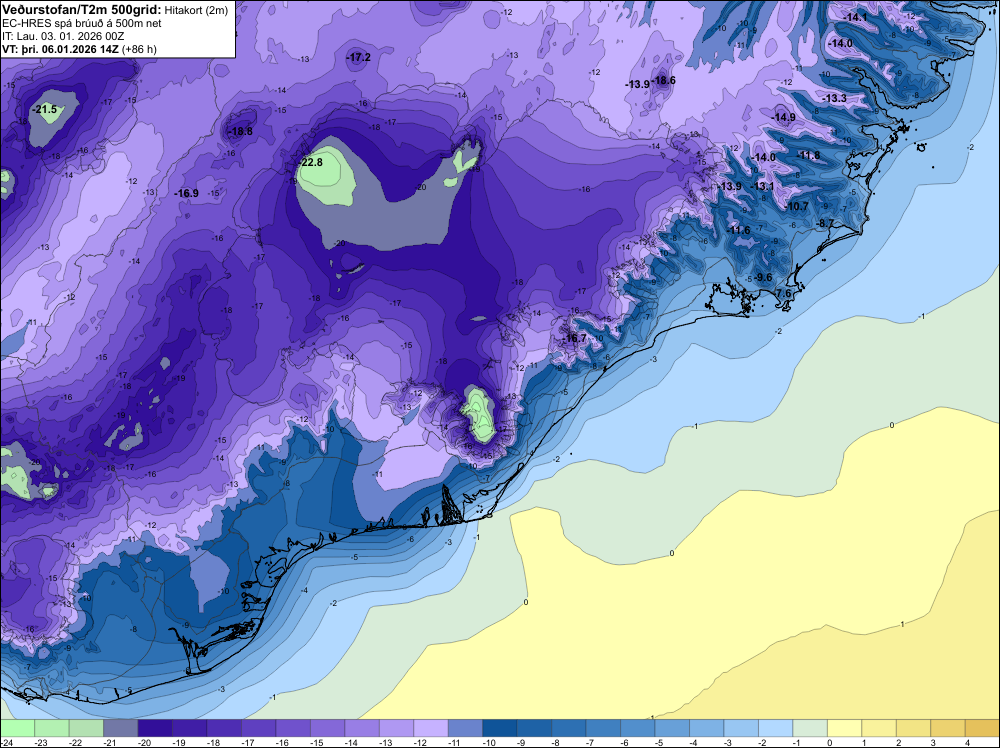Viewport: 1000px width, 748px height.
Task: Pick the light lavender legend swatch between -12 and -11
Action: (431, 728)
